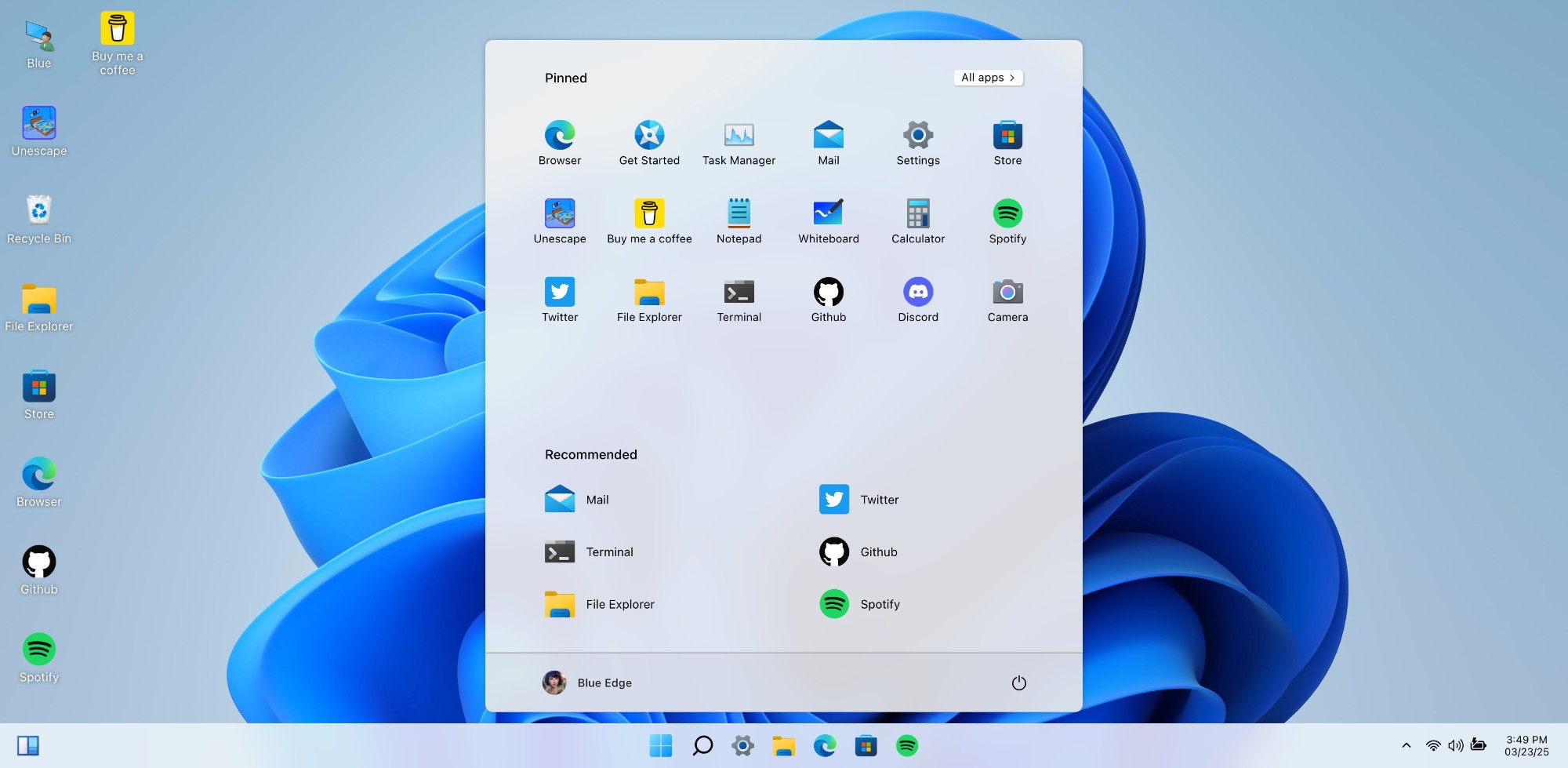Select the Browser desktop icon
Image resolution: width=1568 pixels, height=768 pixels.
tap(39, 483)
